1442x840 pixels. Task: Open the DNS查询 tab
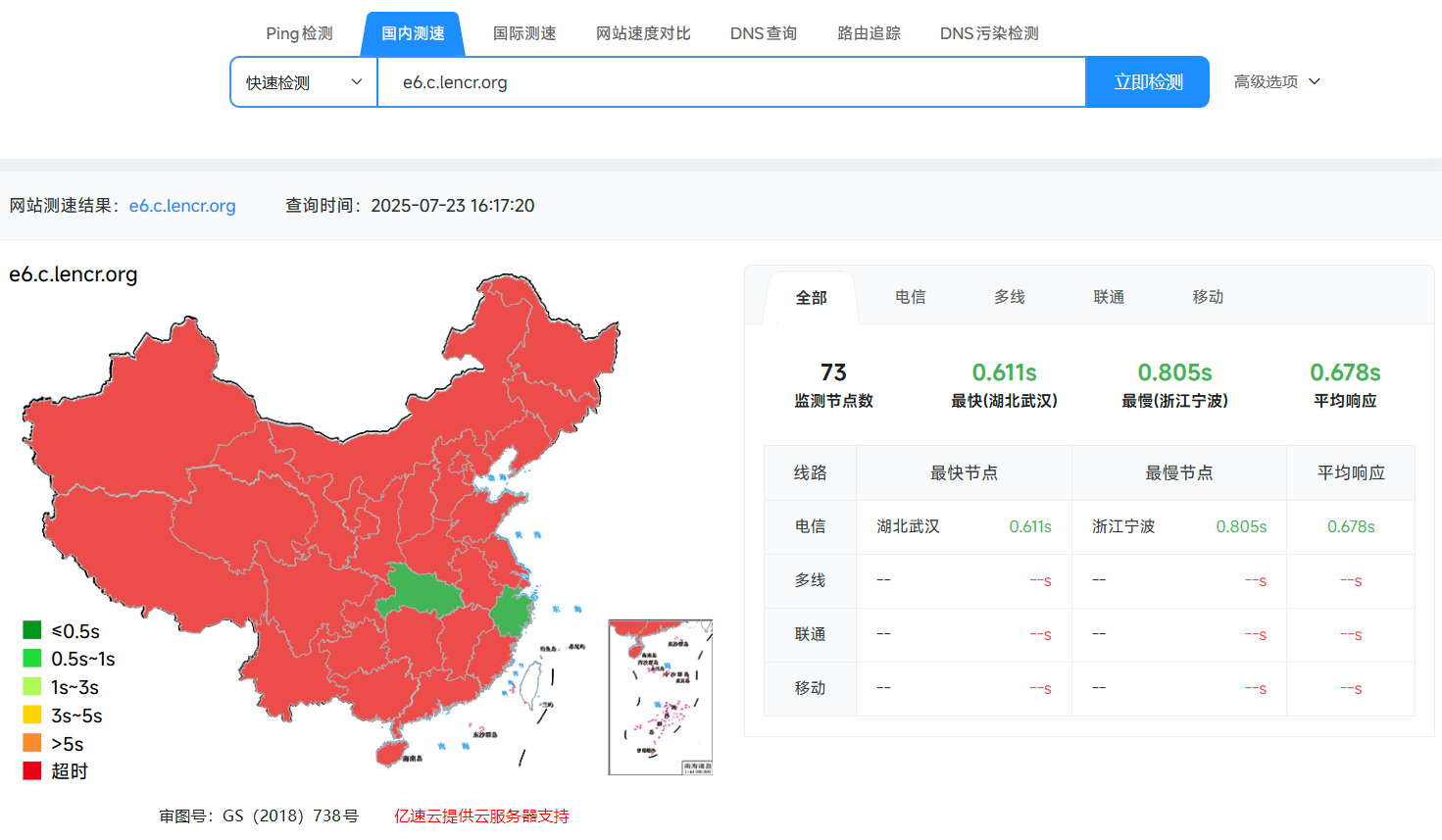(763, 33)
